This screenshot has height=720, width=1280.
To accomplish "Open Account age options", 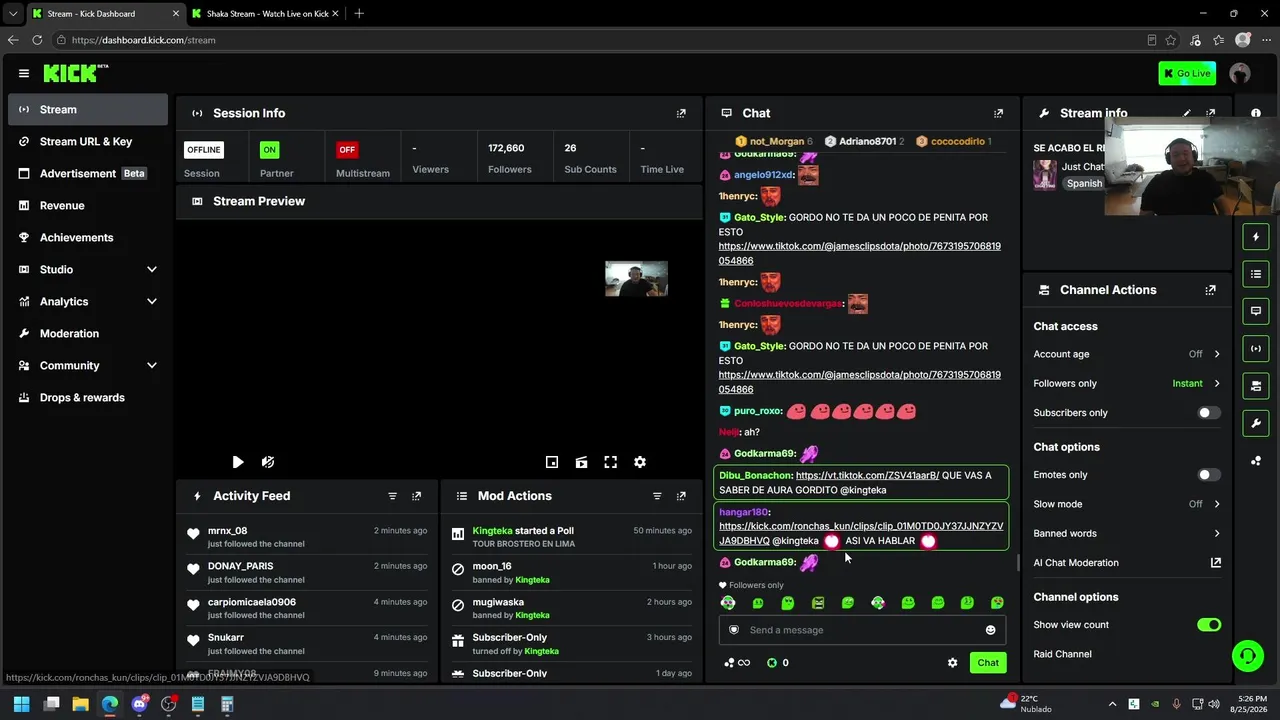I will tap(1127, 354).
